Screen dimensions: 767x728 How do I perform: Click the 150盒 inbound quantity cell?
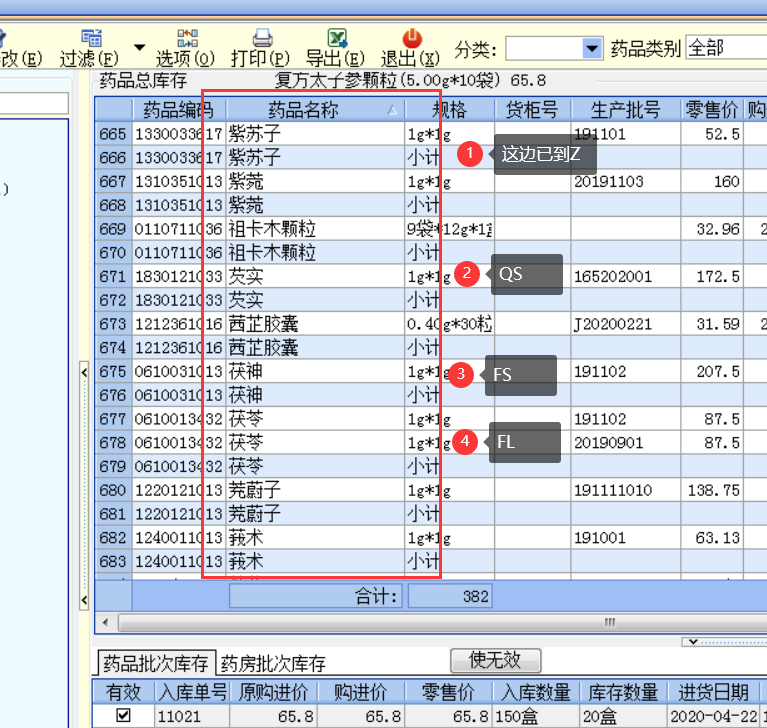(536, 716)
